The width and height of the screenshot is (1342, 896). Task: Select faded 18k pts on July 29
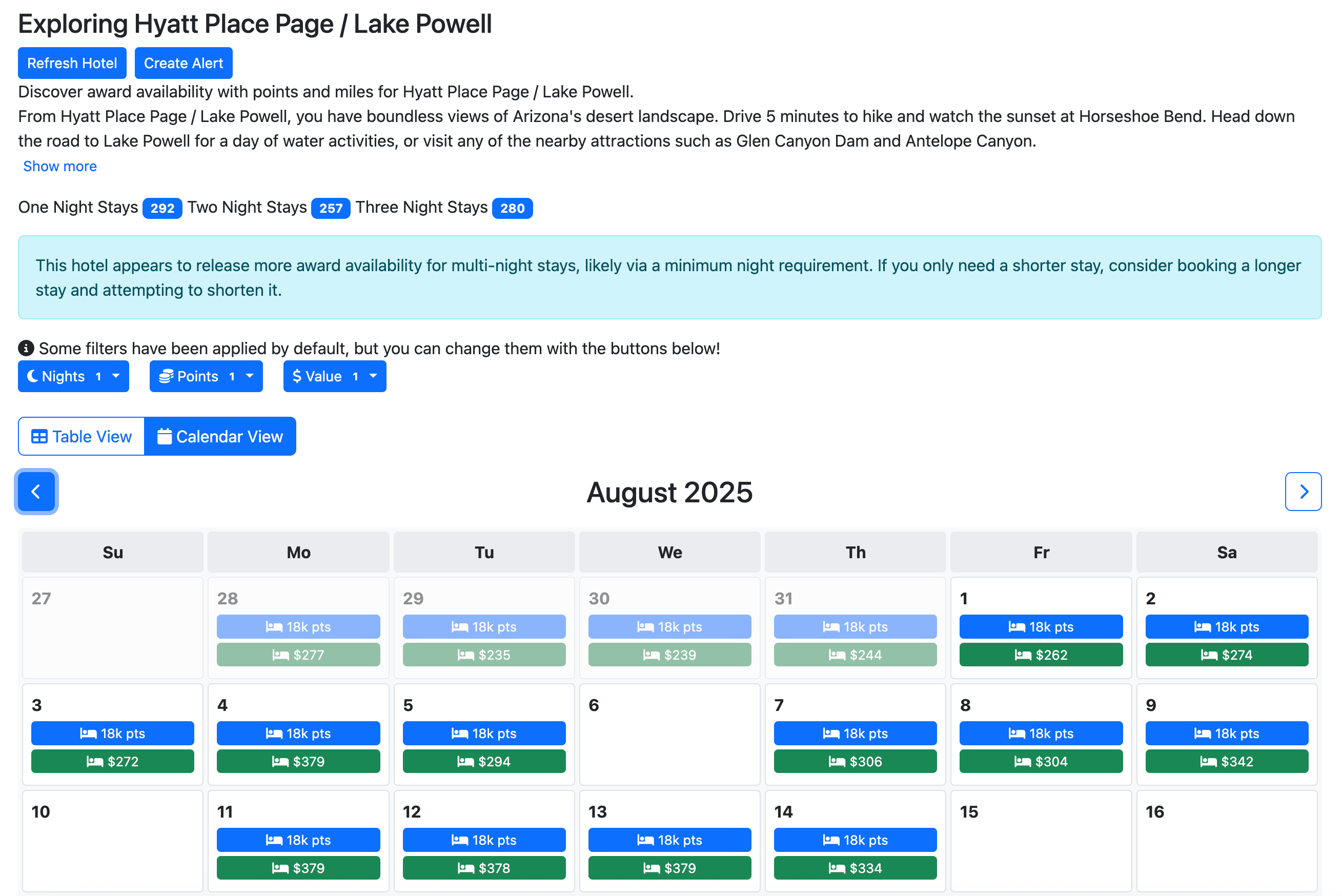point(484,627)
